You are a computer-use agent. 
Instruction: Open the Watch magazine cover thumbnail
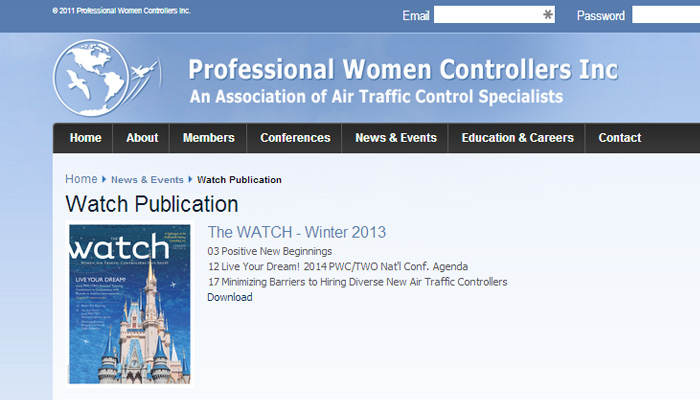click(x=129, y=304)
